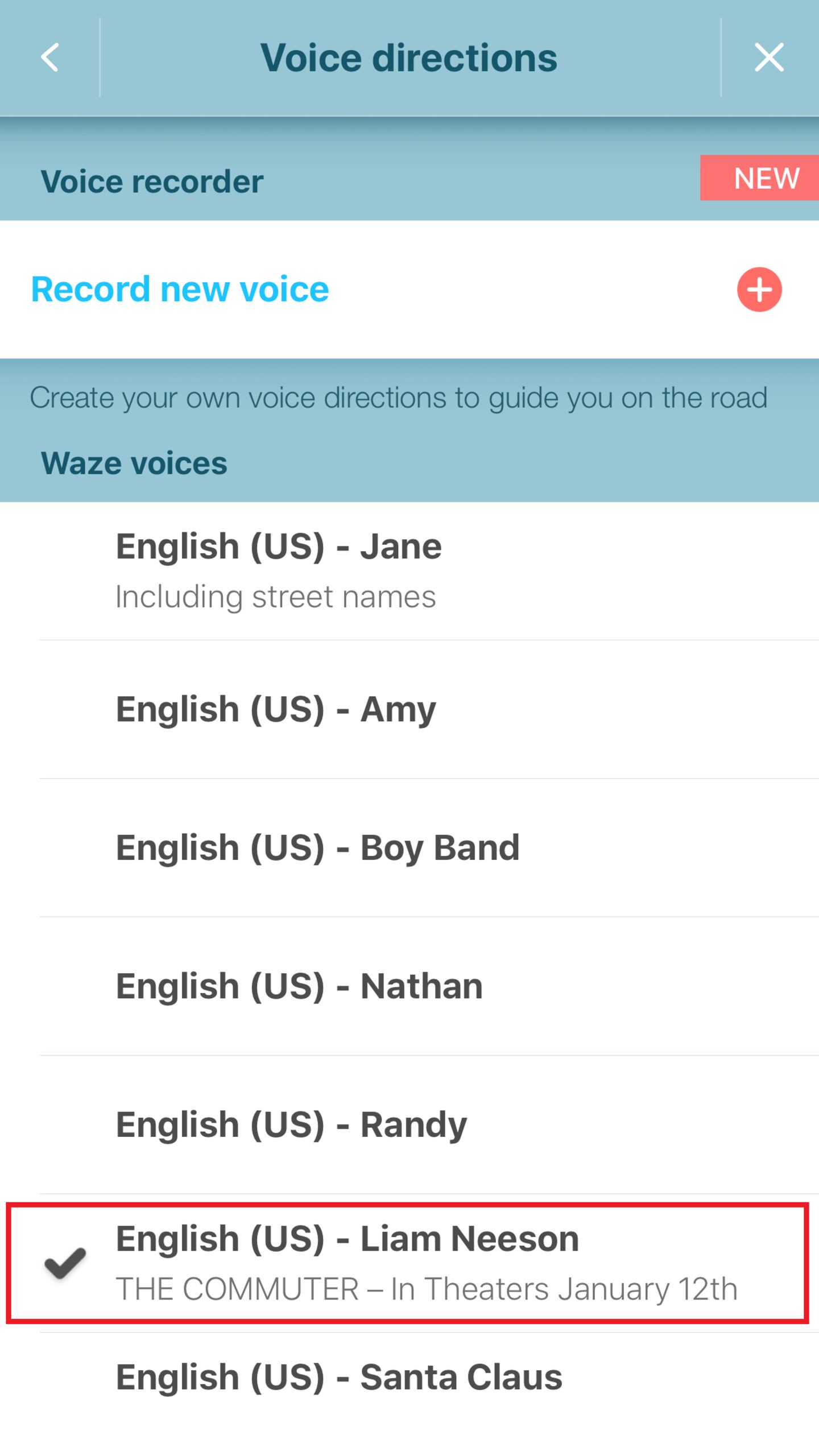Image resolution: width=819 pixels, height=1456 pixels.
Task: Tap the Waze voices section header
Action: point(134,463)
